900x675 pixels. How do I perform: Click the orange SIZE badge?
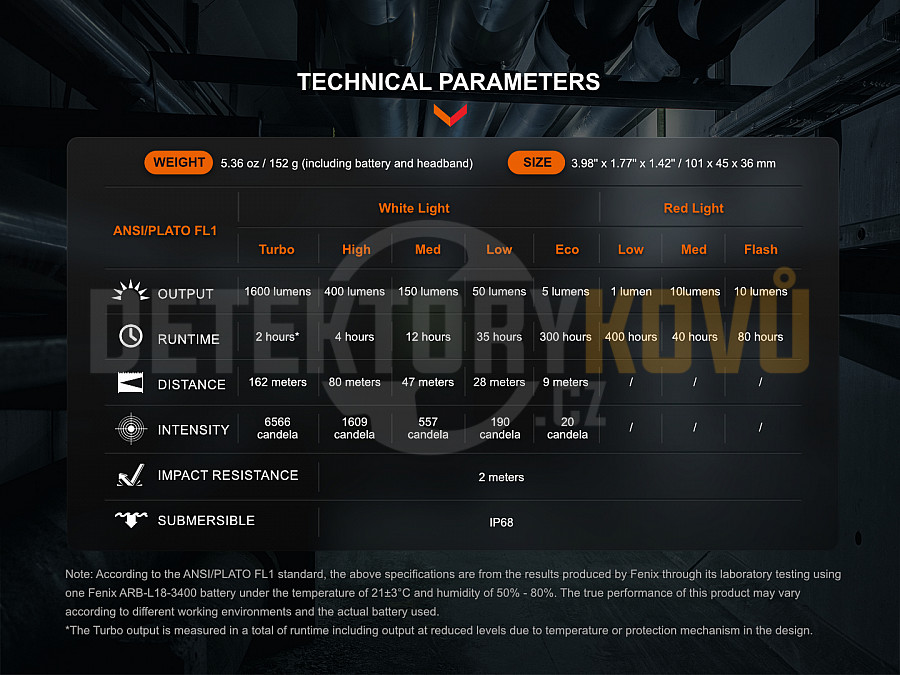pyautogui.click(x=536, y=163)
